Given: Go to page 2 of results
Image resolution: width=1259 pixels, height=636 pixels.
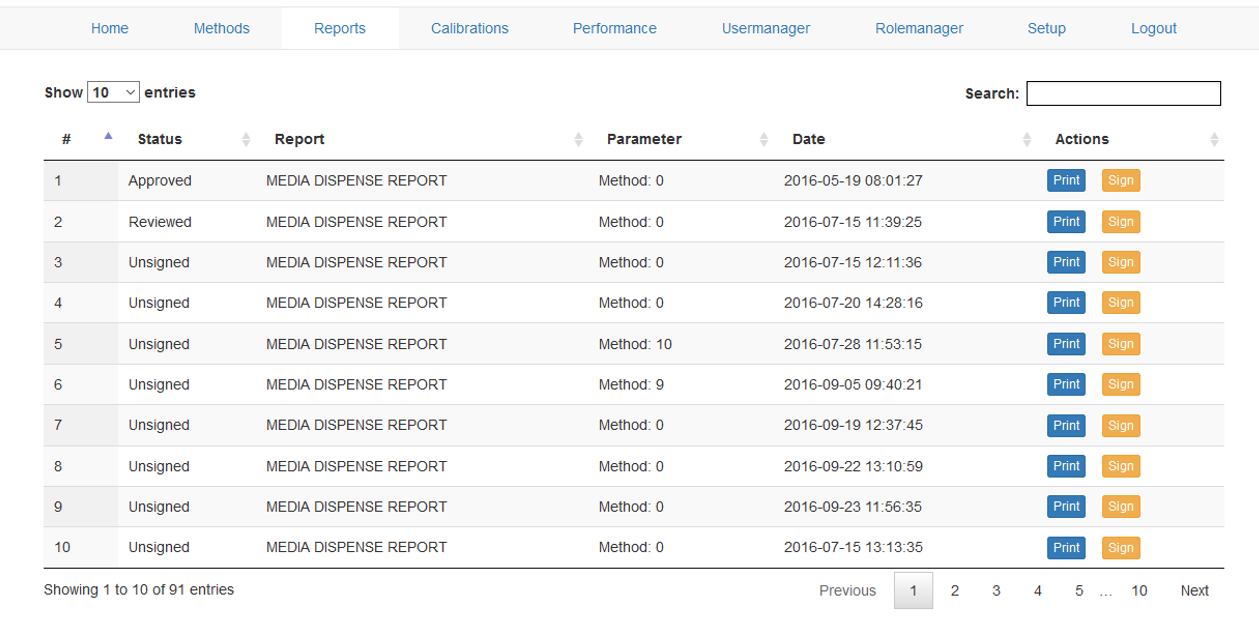Looking at the screenshot, I should [954, 591].
